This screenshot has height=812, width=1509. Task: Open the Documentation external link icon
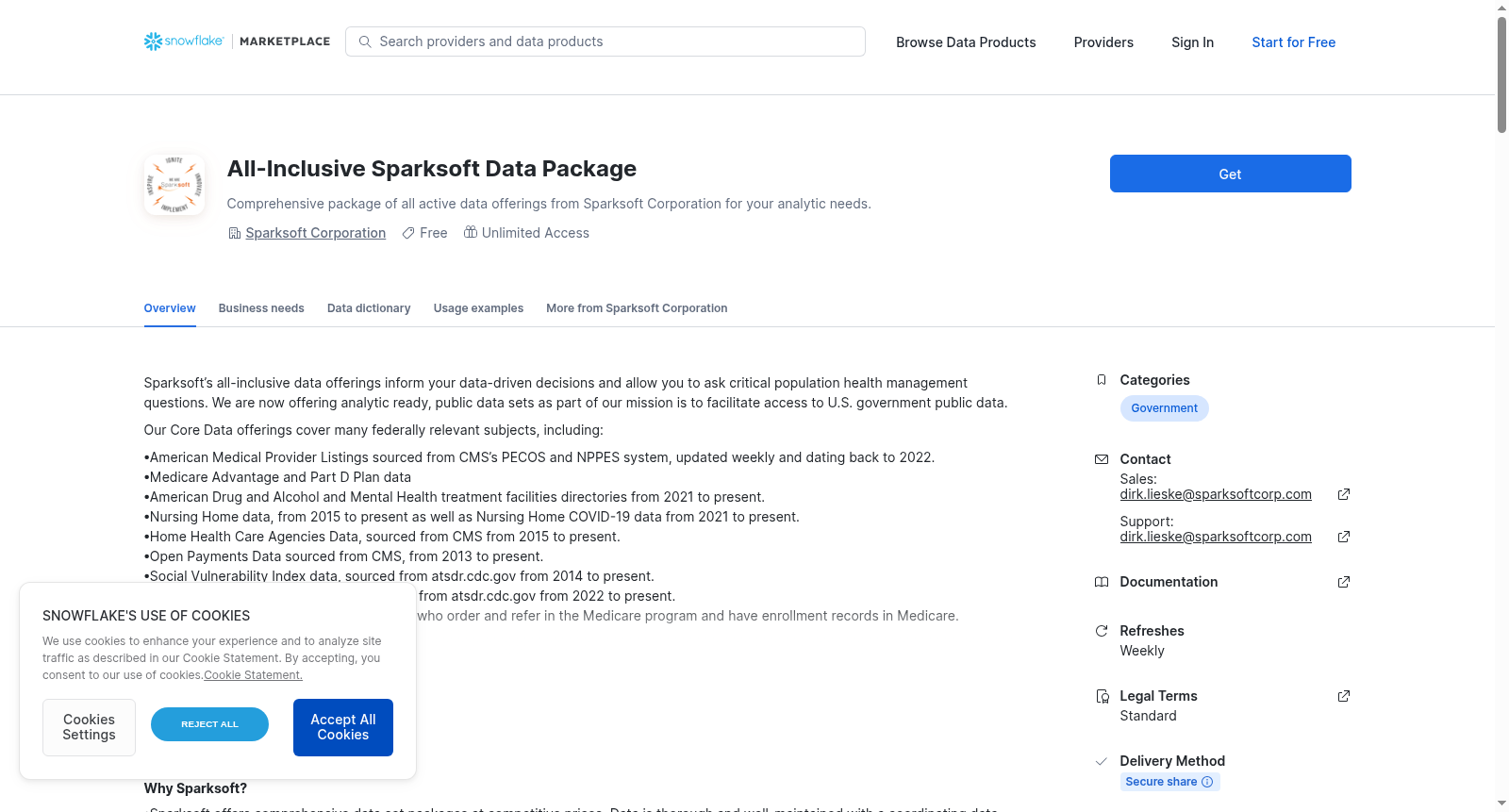[x=1344, y=582]
